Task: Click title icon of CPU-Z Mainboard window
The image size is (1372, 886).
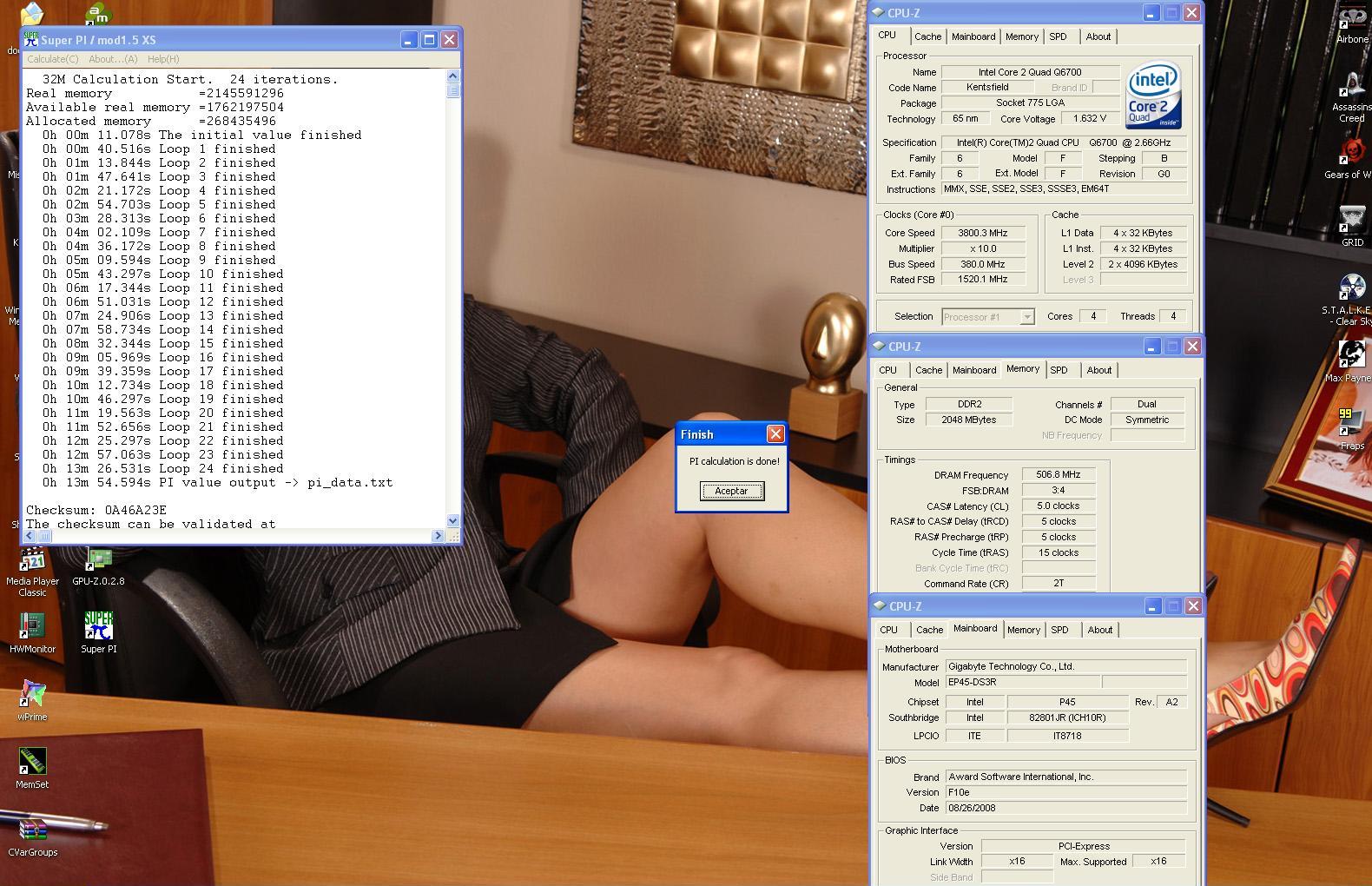Action: (880, 606)
